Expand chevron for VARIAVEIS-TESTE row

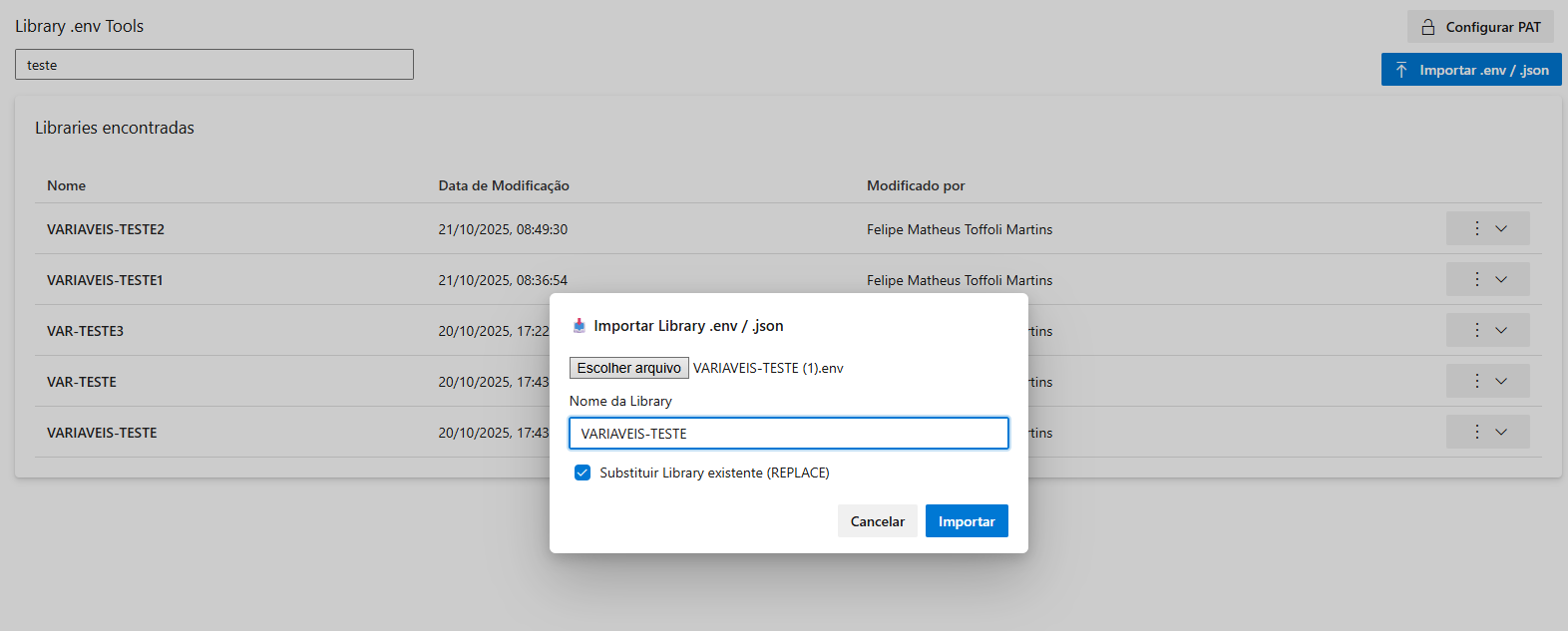click(1501, 432)
